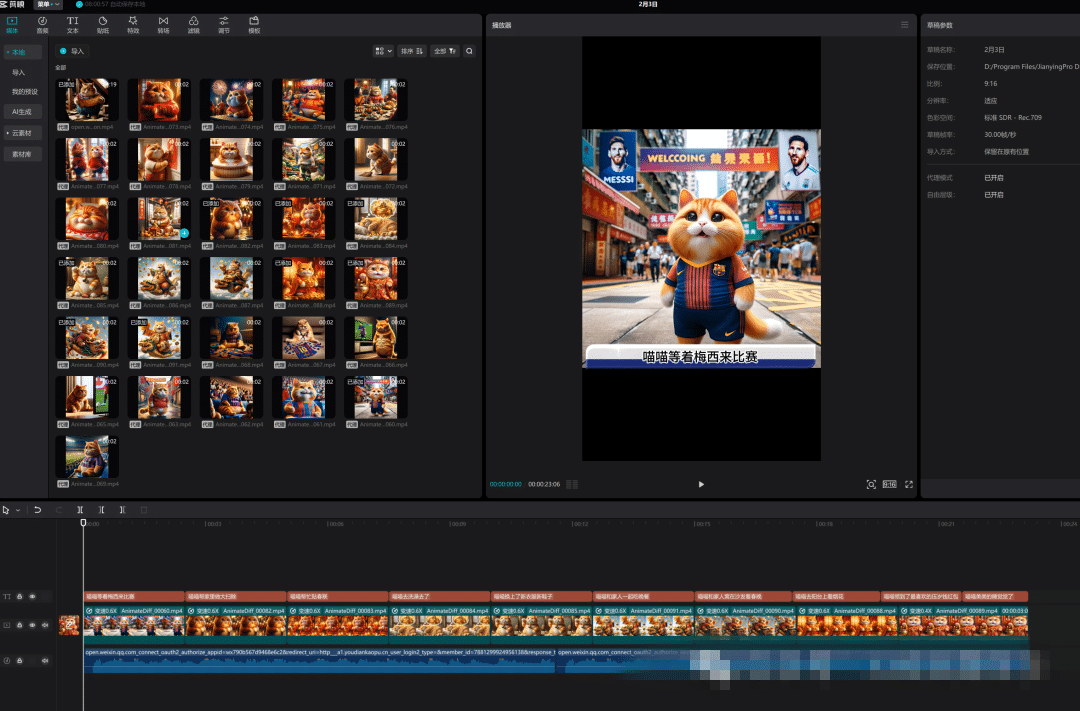Open the 特效 (Effects) tab
This screenshot has height=711, width=1080.
[x=133, y=25]
